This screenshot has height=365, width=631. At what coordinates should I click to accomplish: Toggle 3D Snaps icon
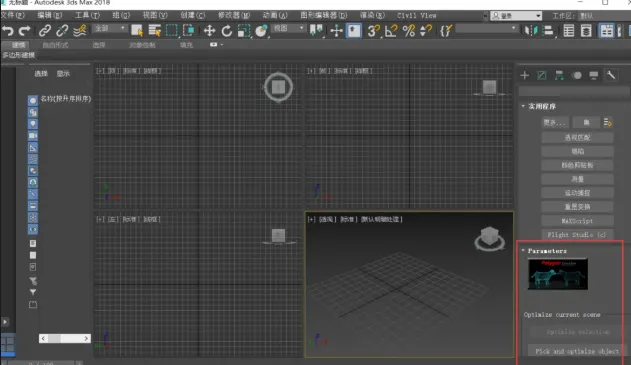(373, 31)
